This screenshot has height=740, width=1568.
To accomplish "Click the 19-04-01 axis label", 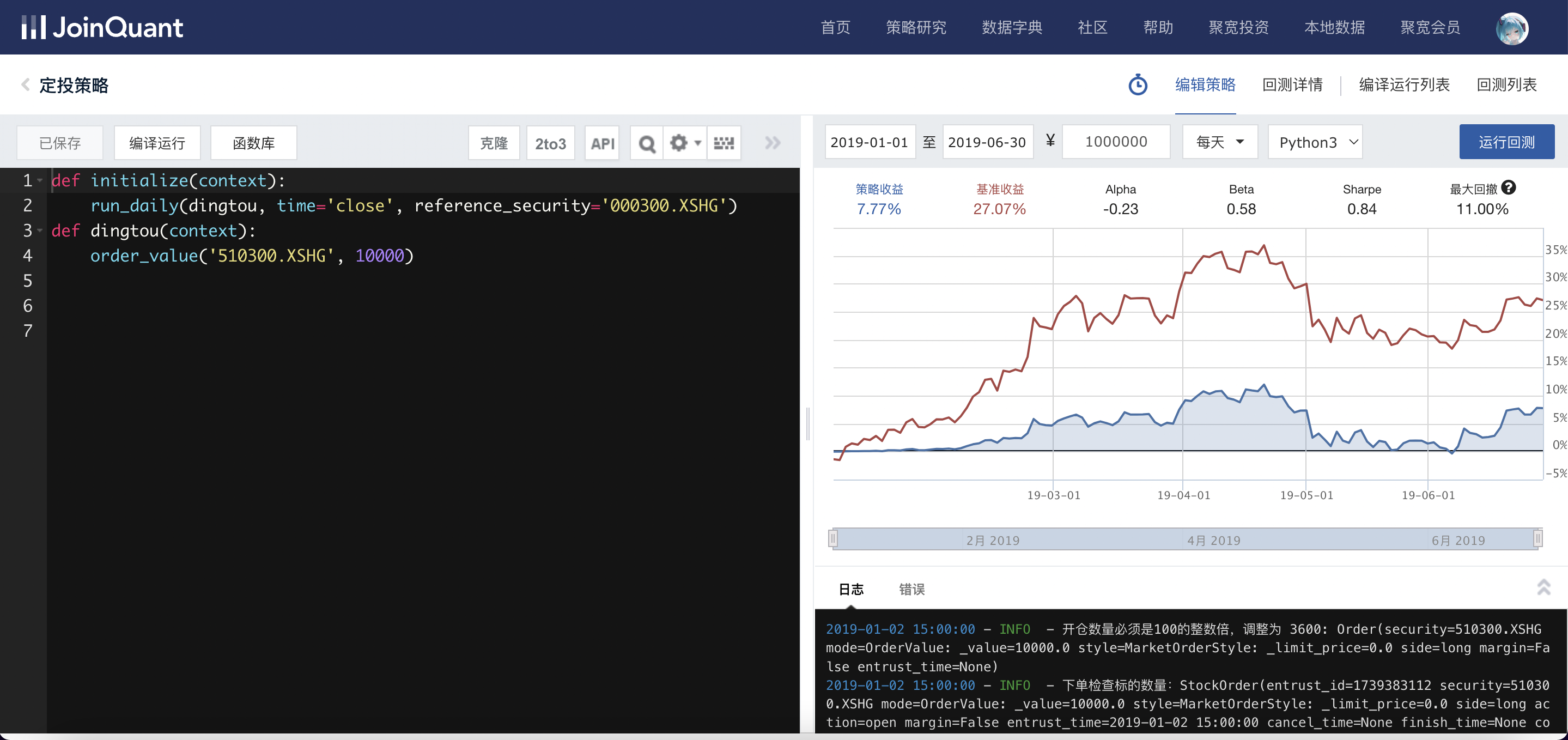I will [x=1183, y=495].
